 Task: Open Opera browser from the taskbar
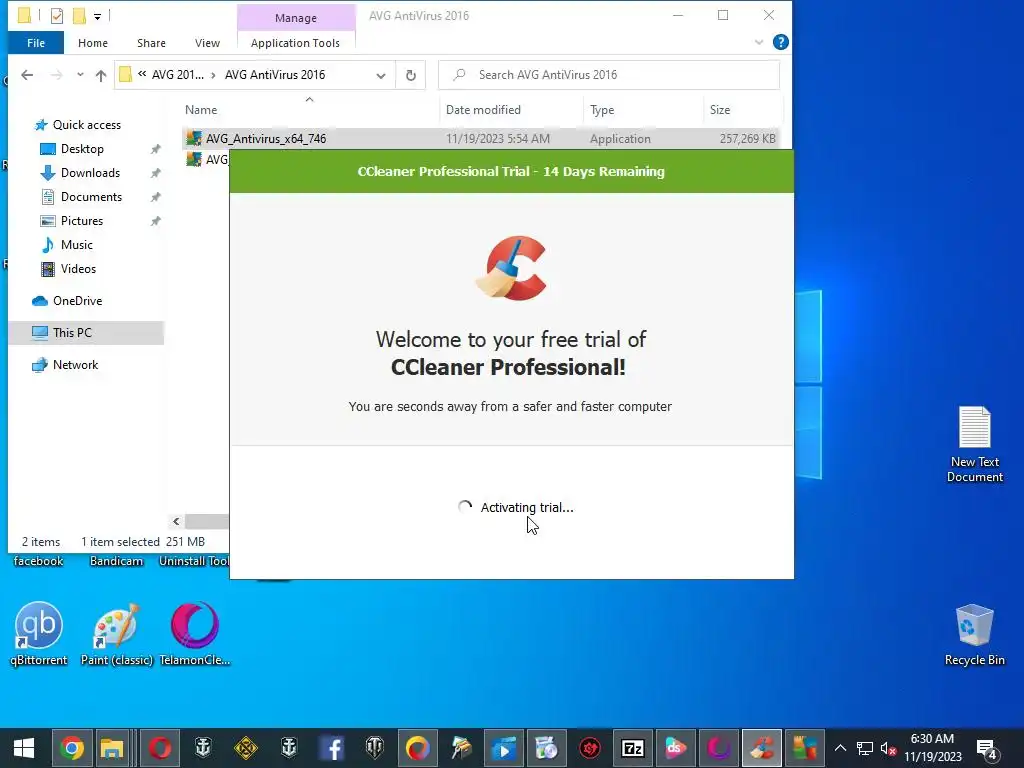(x=159, y=748)
